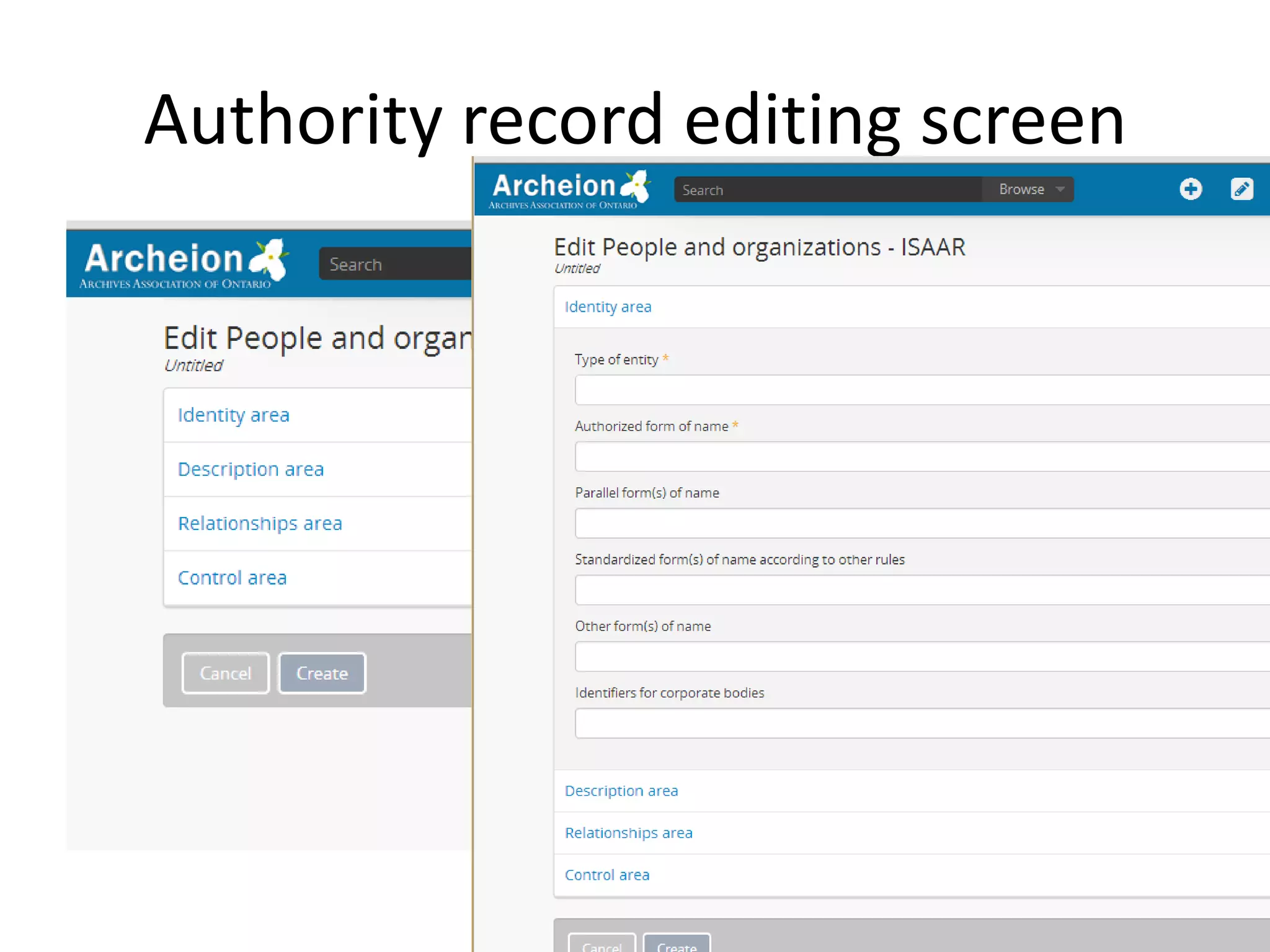Click the pencil Manage icon in the right header

pos(1241,189)
